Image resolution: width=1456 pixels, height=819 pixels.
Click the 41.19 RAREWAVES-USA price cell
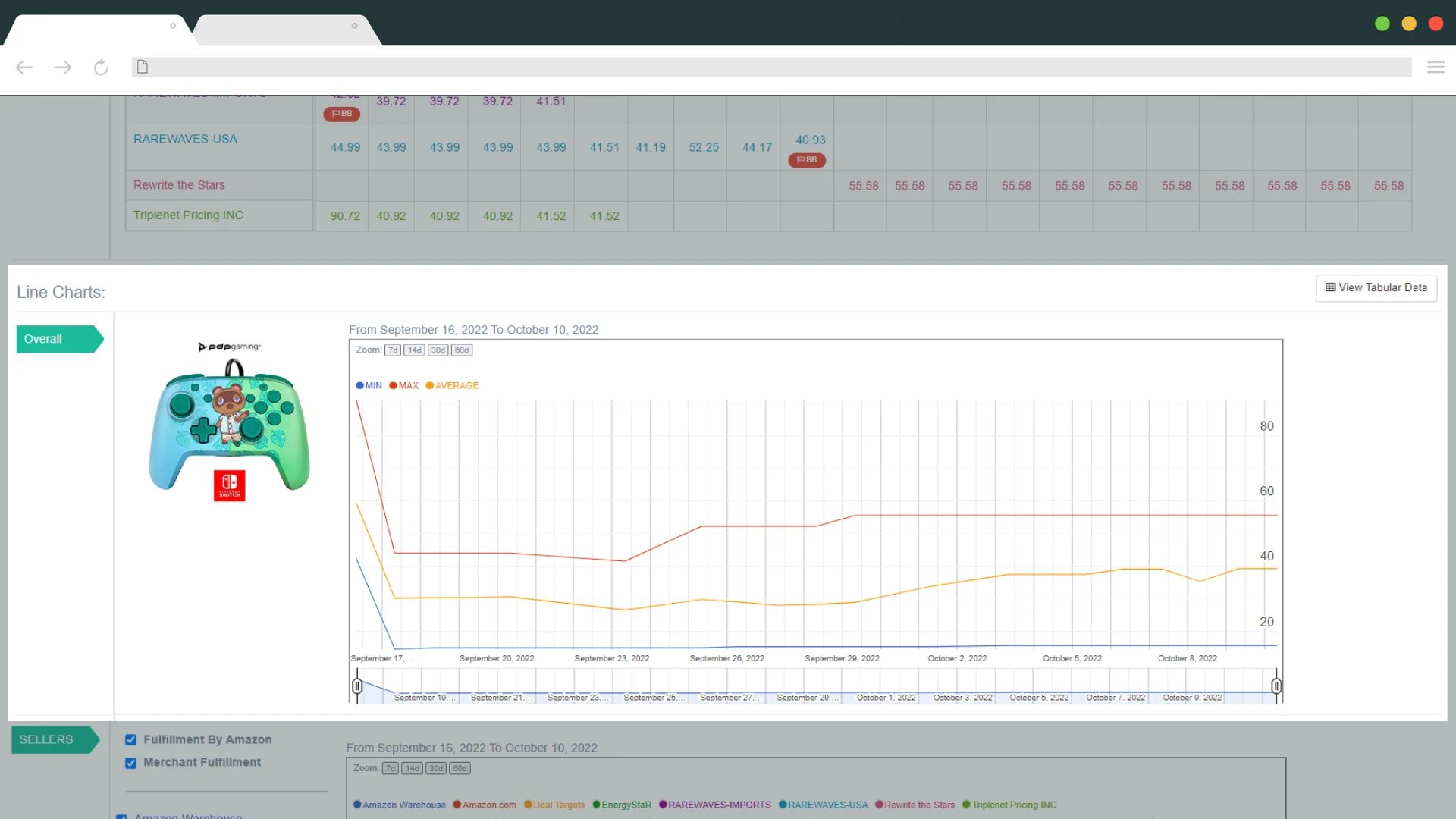(651, 148)
